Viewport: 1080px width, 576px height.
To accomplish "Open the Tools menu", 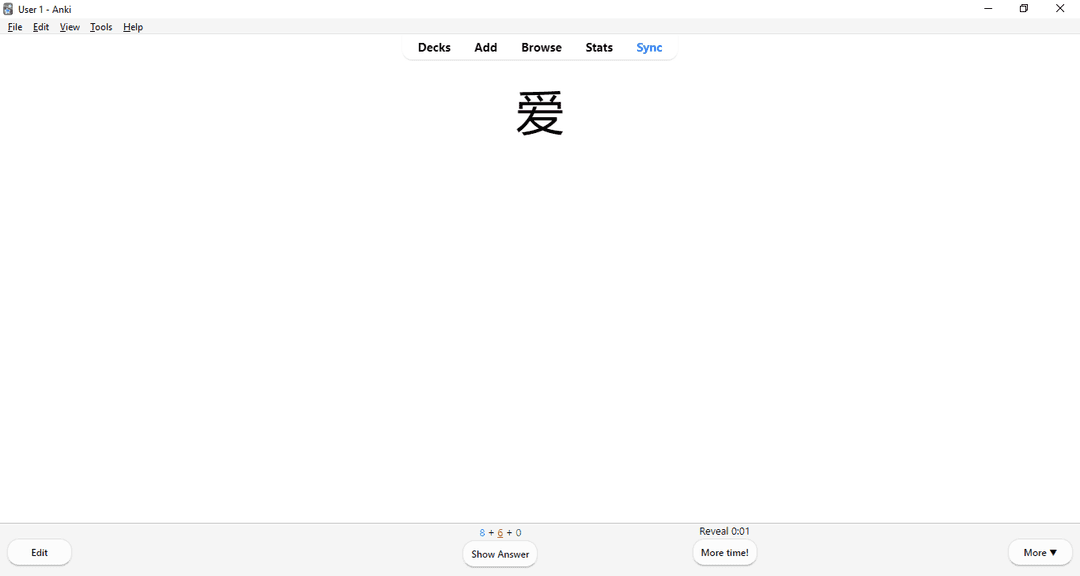I will click(100, 27).
